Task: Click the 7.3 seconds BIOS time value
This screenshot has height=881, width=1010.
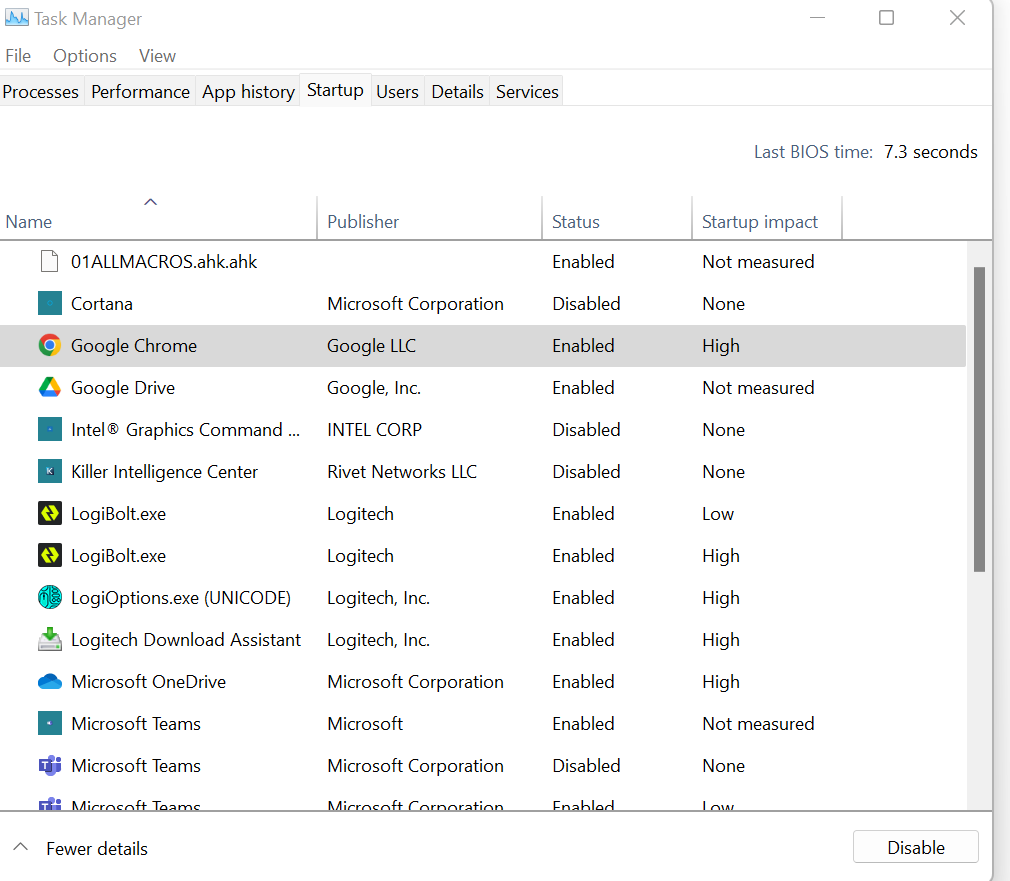Action: (930, 151)
